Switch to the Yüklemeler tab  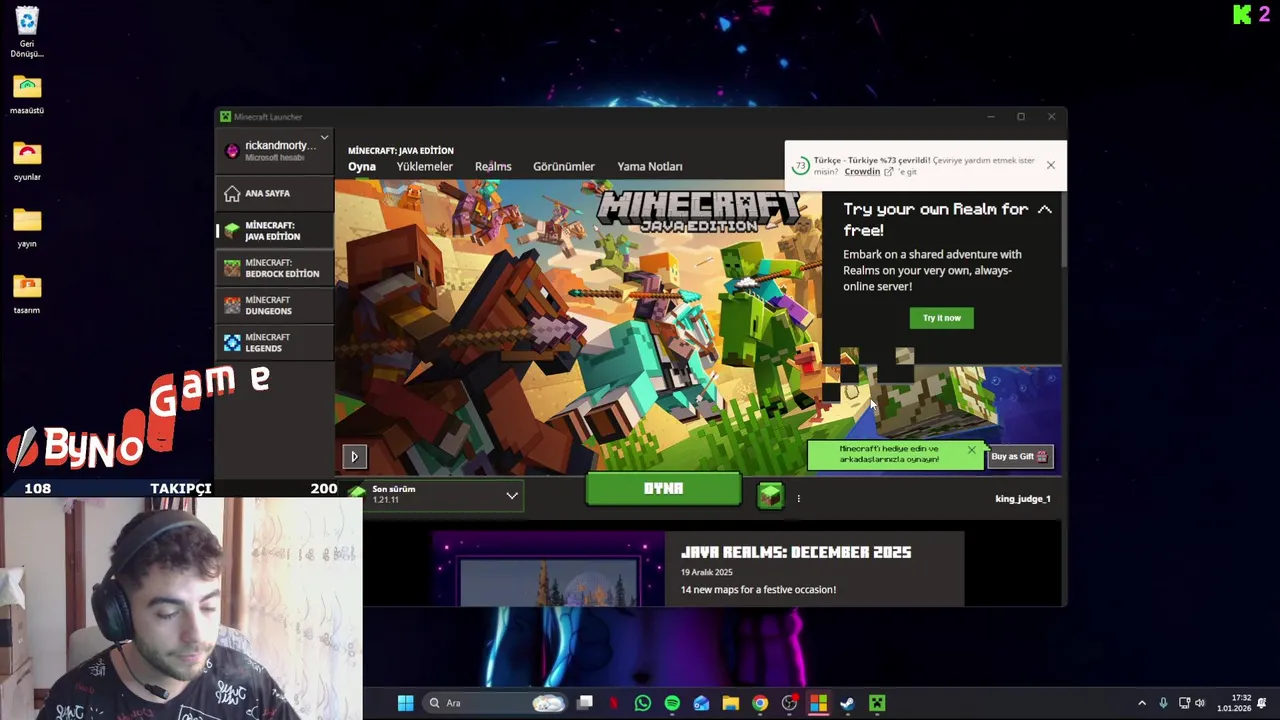point(424,167)
